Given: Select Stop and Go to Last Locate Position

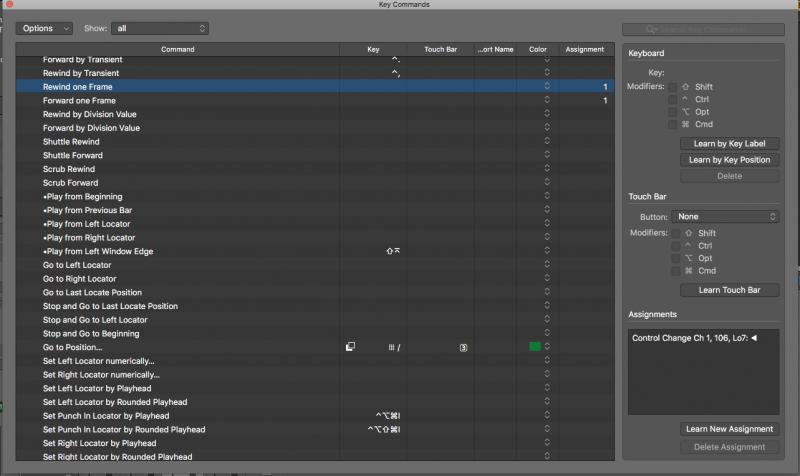Looking at the screenshot, I should pyautogui.click(x=315, y=306).
